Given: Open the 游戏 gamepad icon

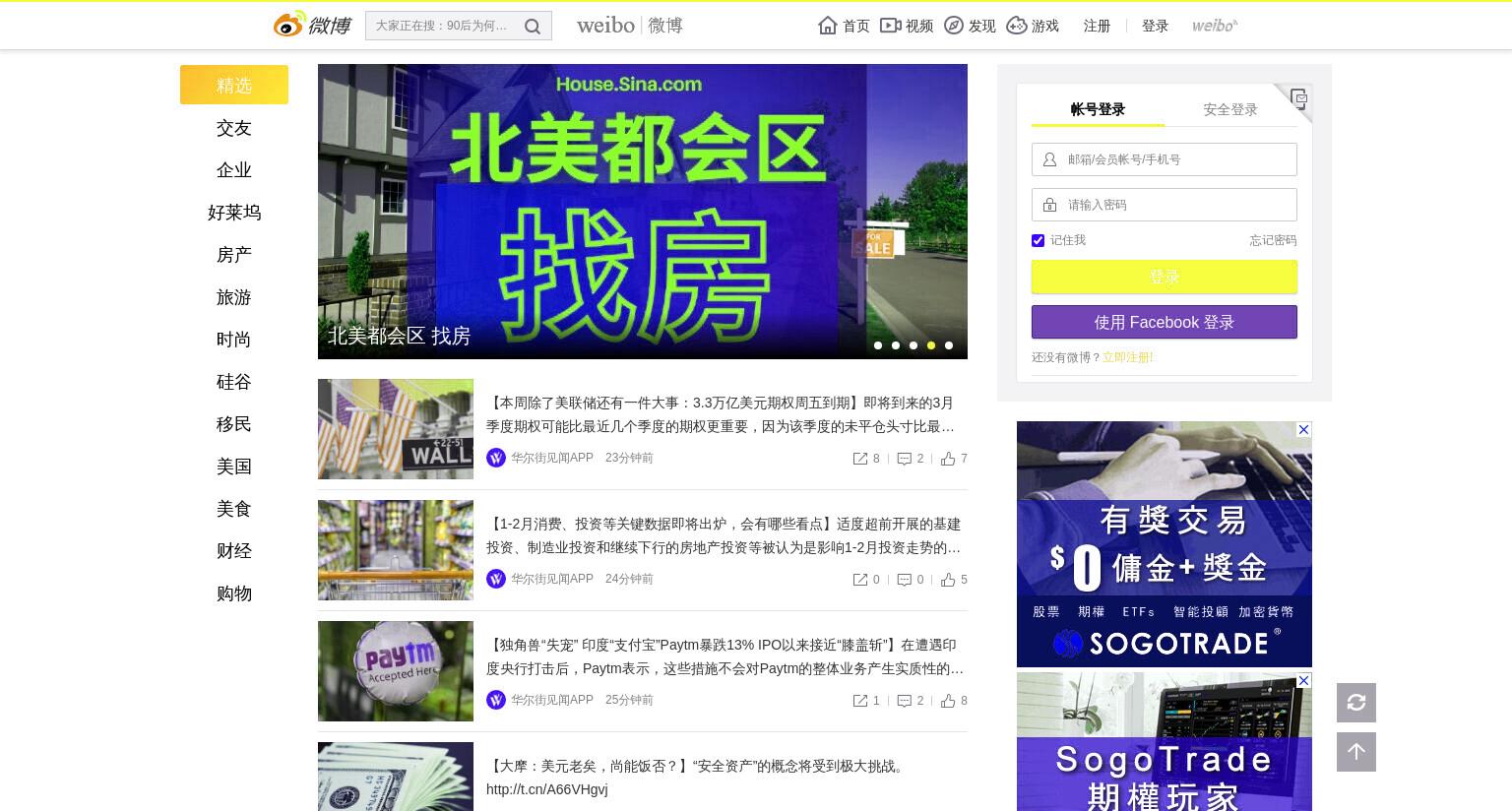Looking at the screenshot, I should 1017,26.
